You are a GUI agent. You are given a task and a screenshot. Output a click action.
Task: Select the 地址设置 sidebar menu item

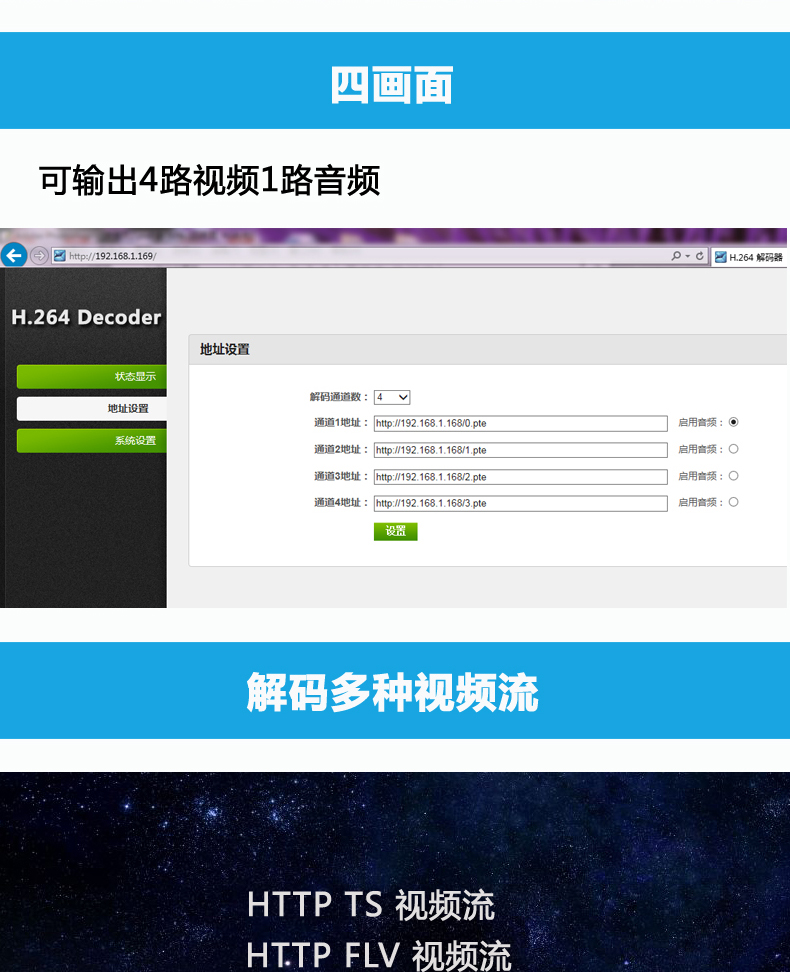coord(91,408)
